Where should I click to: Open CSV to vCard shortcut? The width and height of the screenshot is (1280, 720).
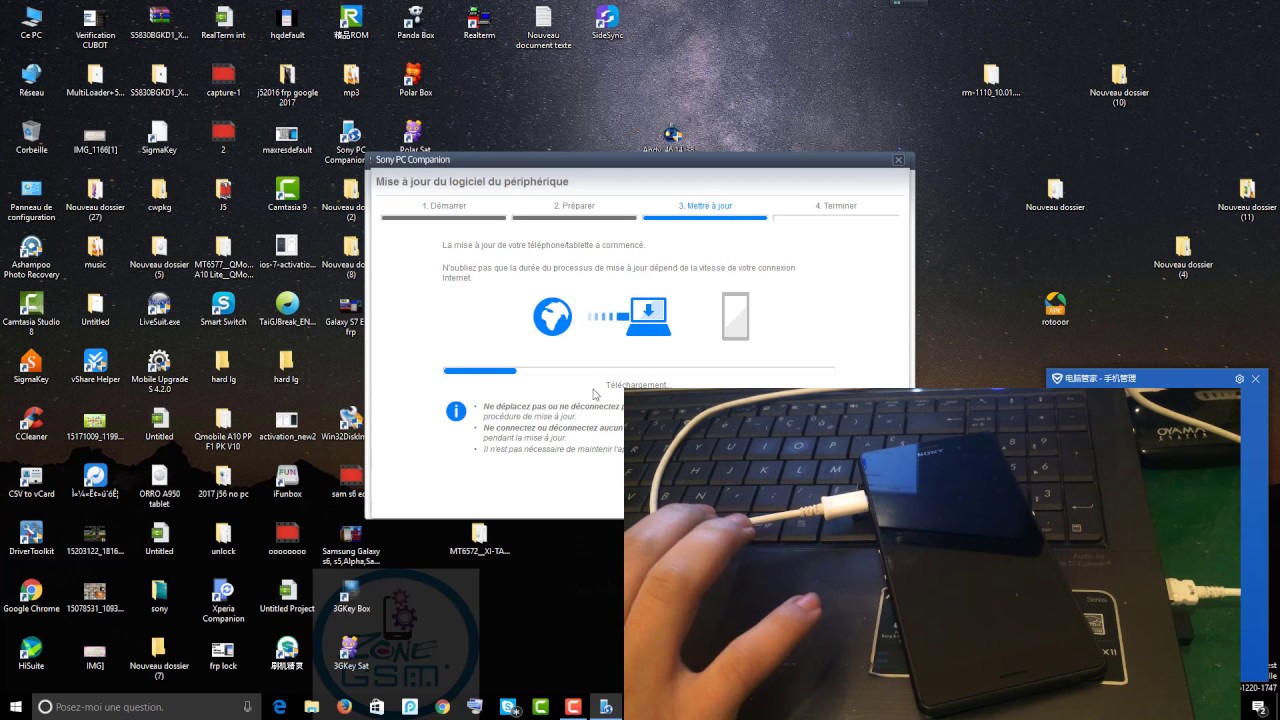tap(31, 481)
